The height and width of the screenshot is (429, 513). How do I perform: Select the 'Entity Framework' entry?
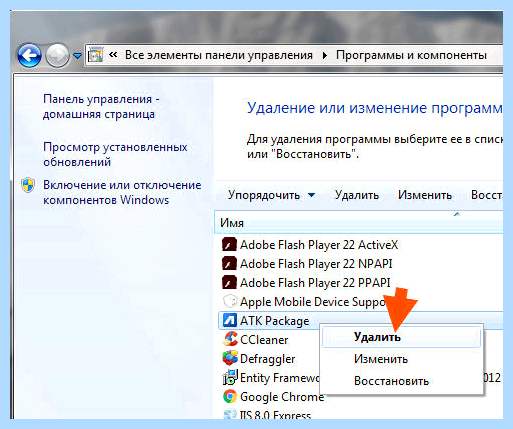279,378
